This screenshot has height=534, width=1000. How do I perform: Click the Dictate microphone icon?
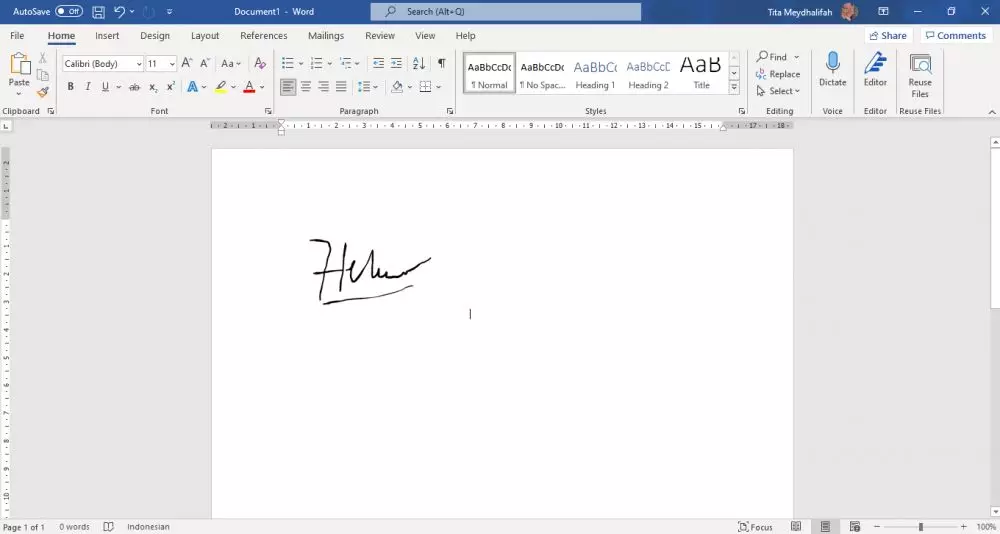click(x=832, y=64)
